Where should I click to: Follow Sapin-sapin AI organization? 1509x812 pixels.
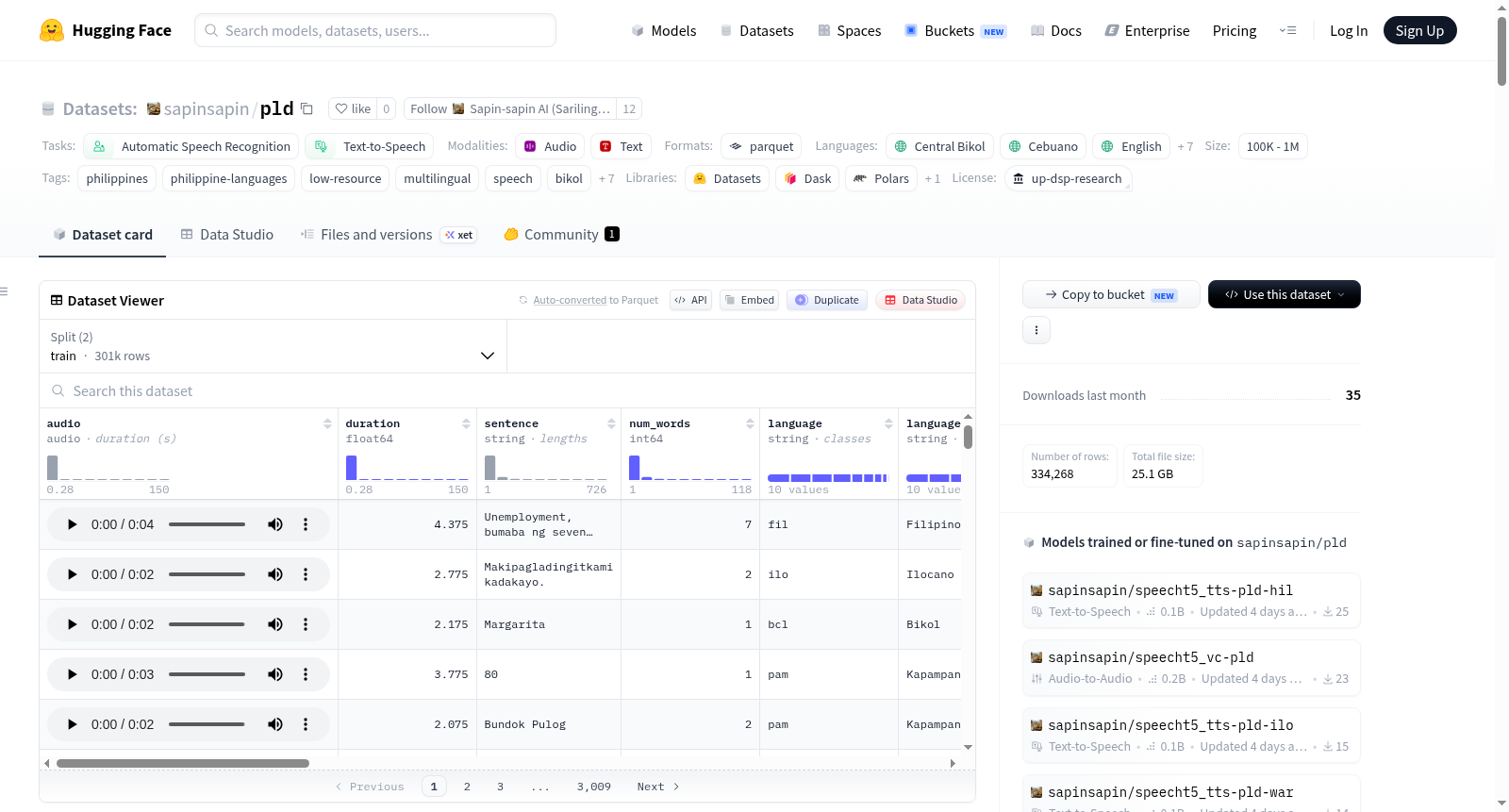(x=510, y=108)
